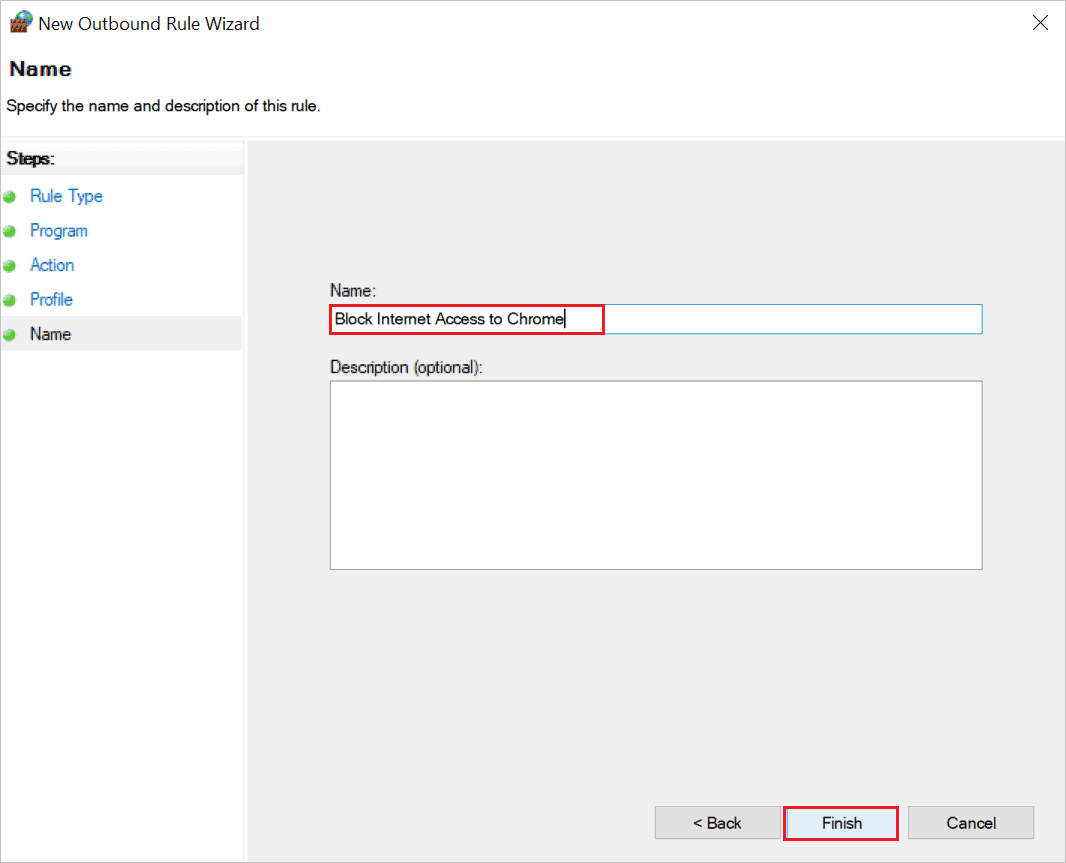Select the Name step in sidebar
Image resolution: width=1066 pixels, height=863 pixels.
pos(50,334)
